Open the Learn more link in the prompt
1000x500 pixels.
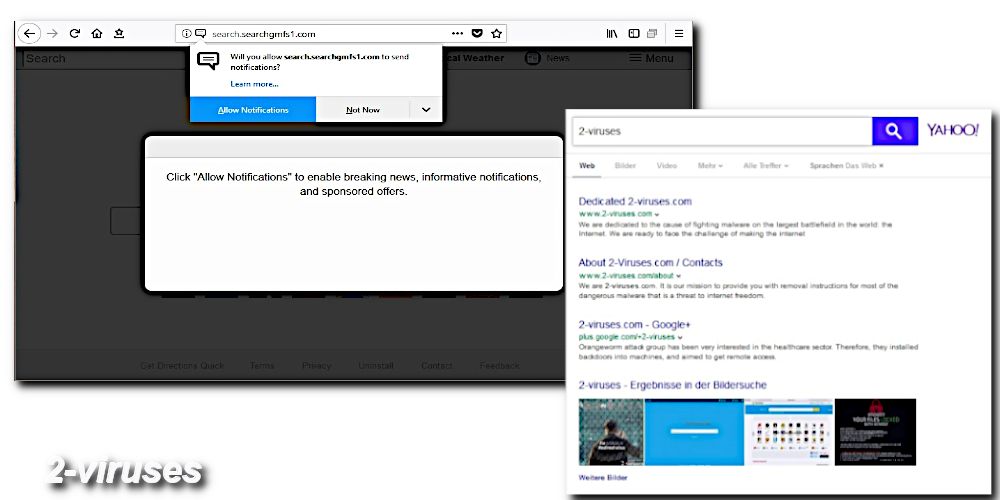[254, 84]
